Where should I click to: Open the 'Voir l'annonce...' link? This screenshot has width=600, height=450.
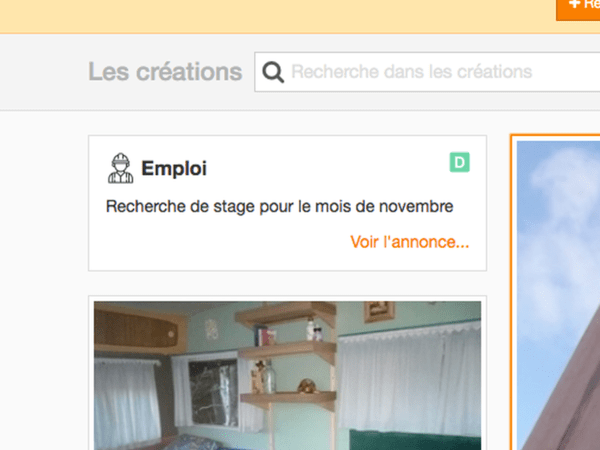(409, 242)
